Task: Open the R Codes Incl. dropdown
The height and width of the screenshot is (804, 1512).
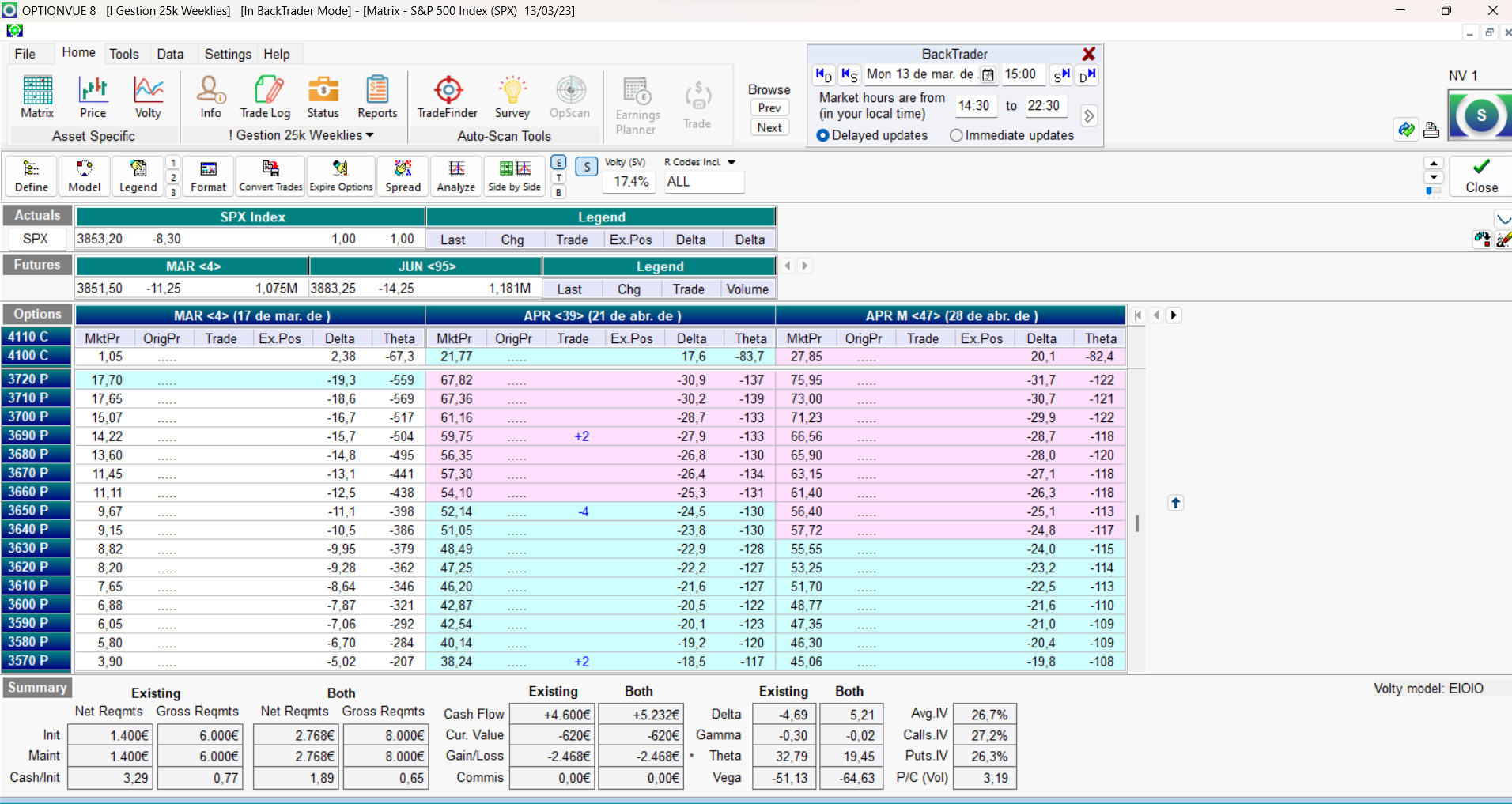Action: [x=731, y=162]
